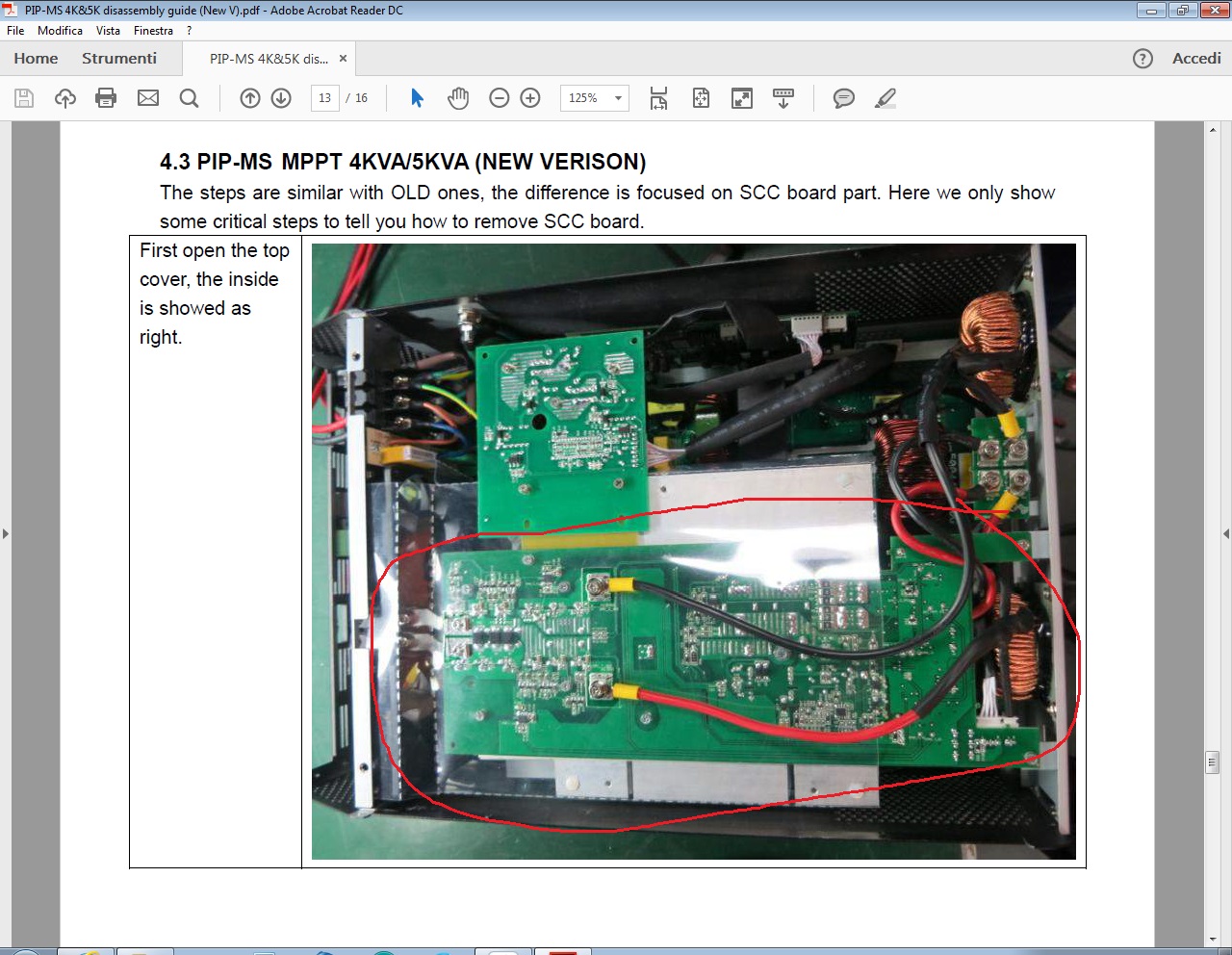Click the Print file icon

(106, 98)
